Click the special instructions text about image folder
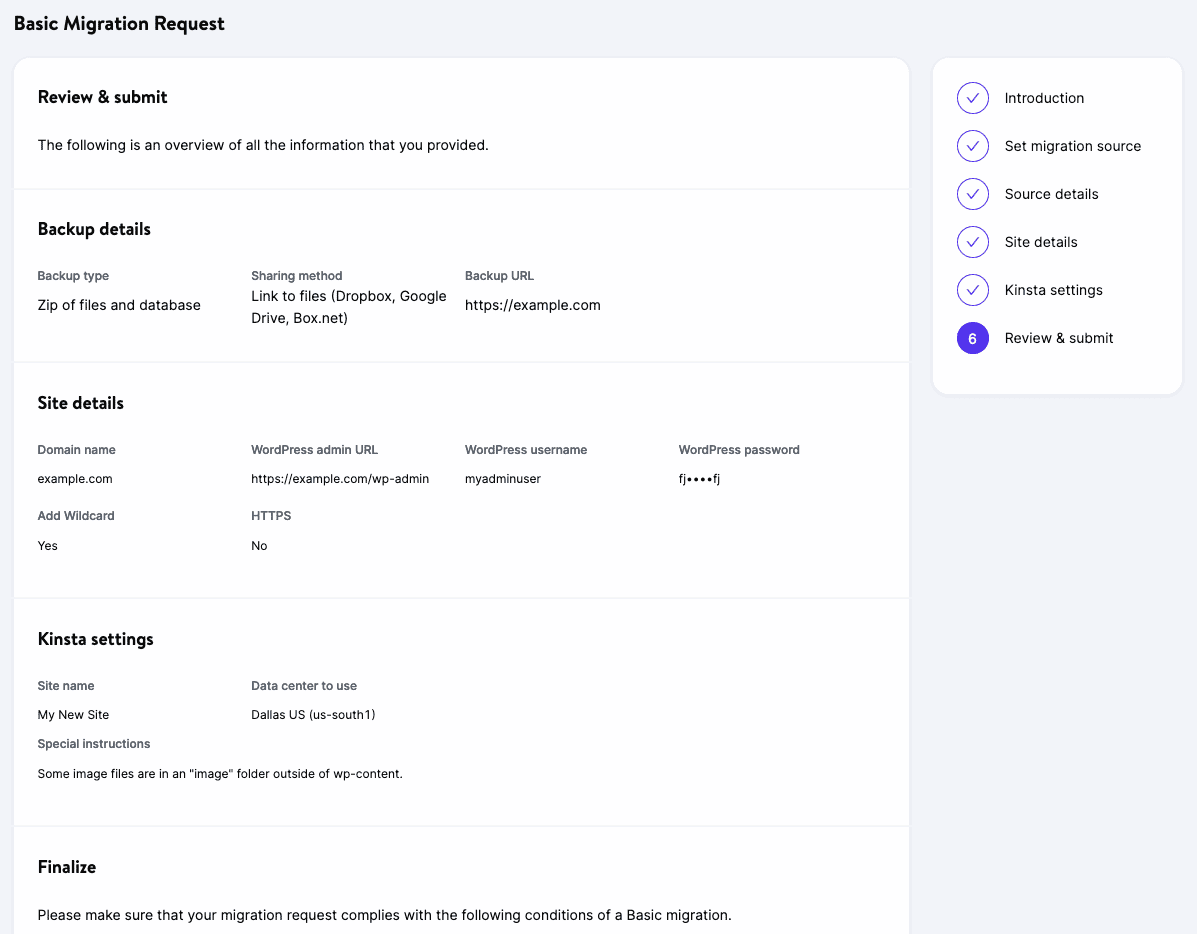This screenshot has width=1197, height=934. (220, 773)
